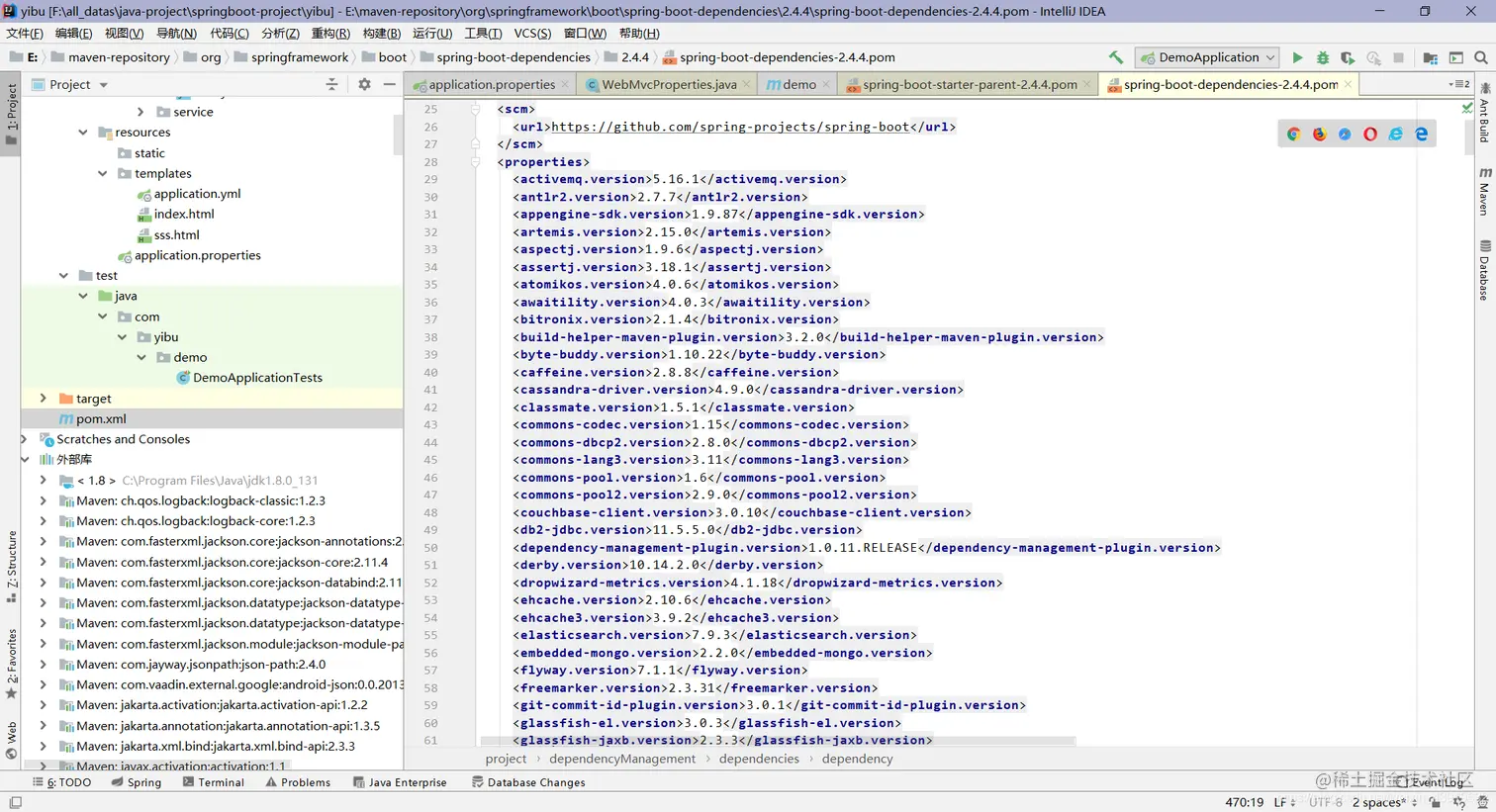
Task: Open DemoApplication run configuration dropdown
Action: [x=1208, y=57]
